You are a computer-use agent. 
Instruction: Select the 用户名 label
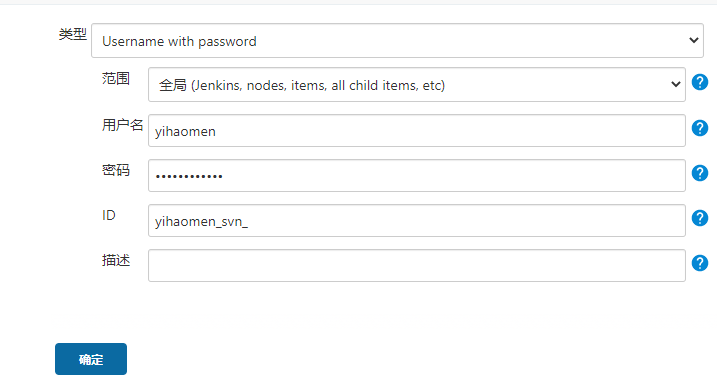click(x=123, y=124)
